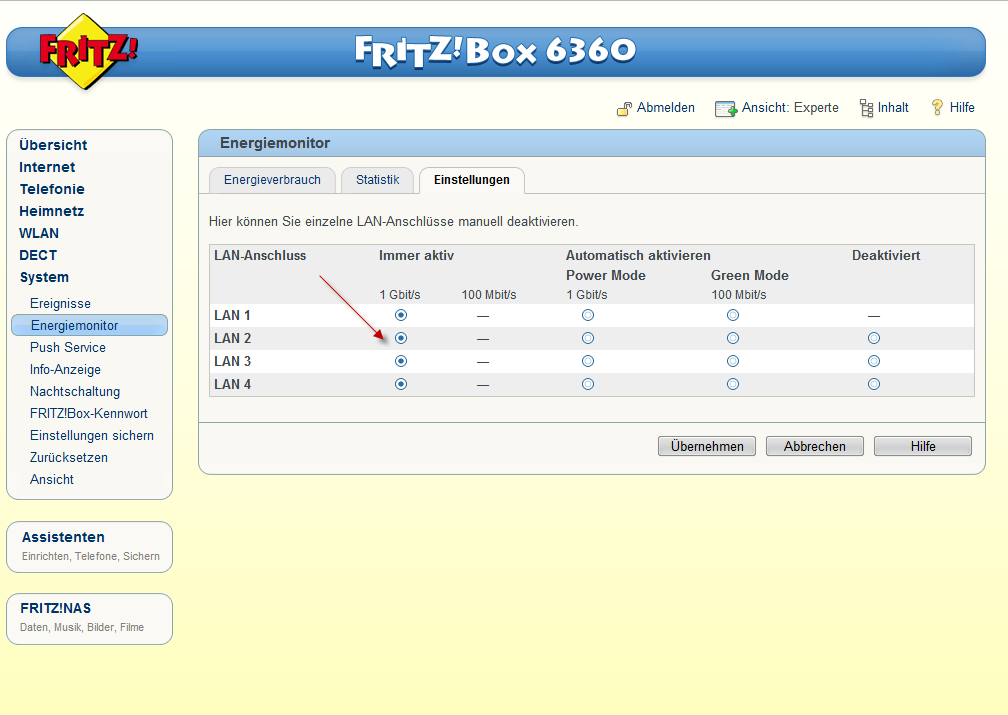Image resolution: width=1008 pixels, height=715 pixels.
Task: Switch to the Energieverbrauch tab
Action: (273, 180)
